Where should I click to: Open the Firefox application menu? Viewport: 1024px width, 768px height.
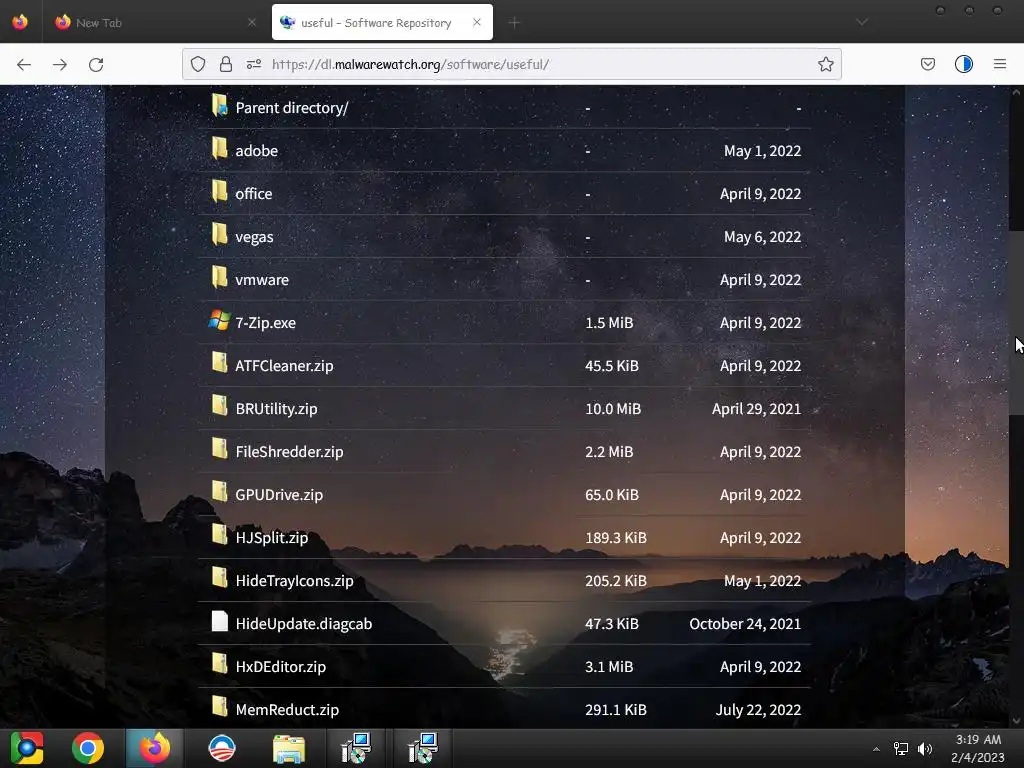tap(1000, 64)
